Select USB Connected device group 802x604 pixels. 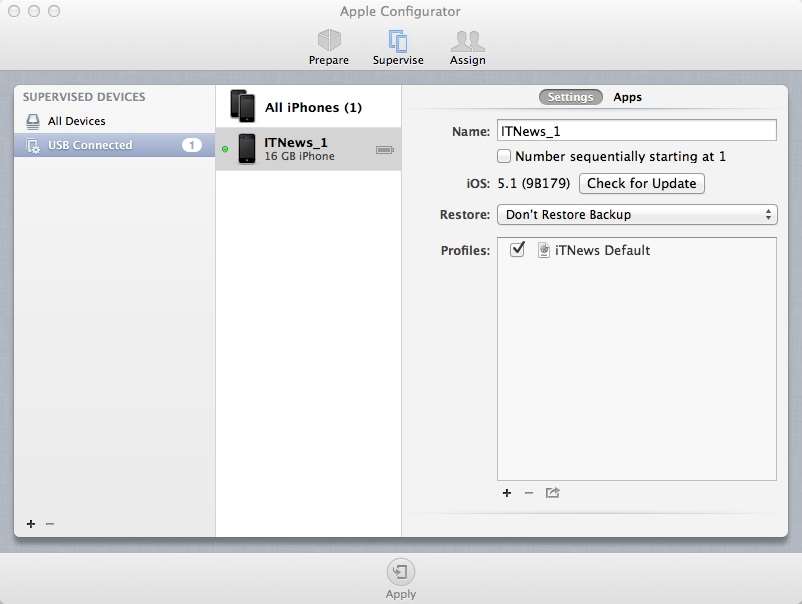115,145
